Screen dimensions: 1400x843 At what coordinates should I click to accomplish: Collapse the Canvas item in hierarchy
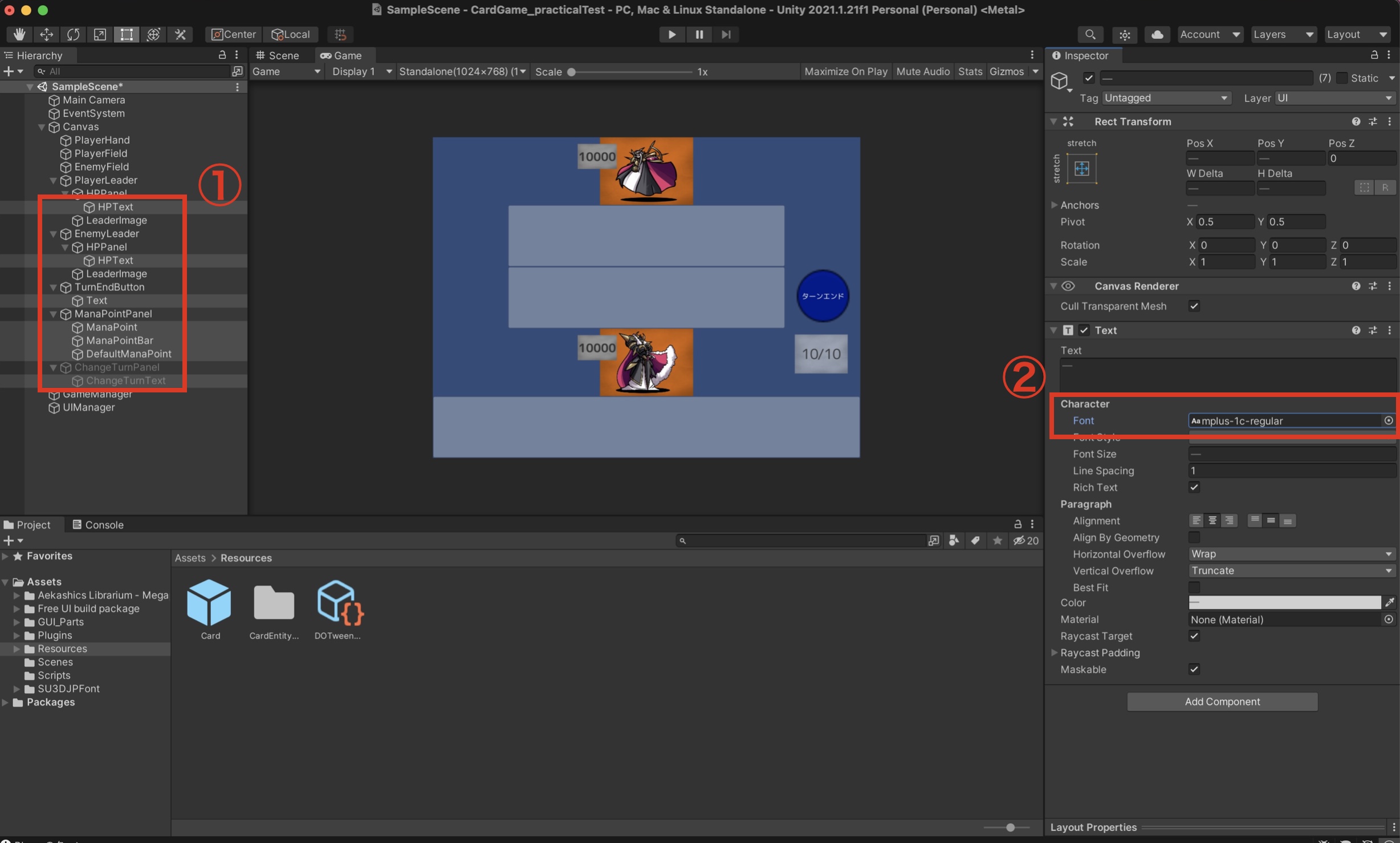pyautogui.click(x=42, y=127)
